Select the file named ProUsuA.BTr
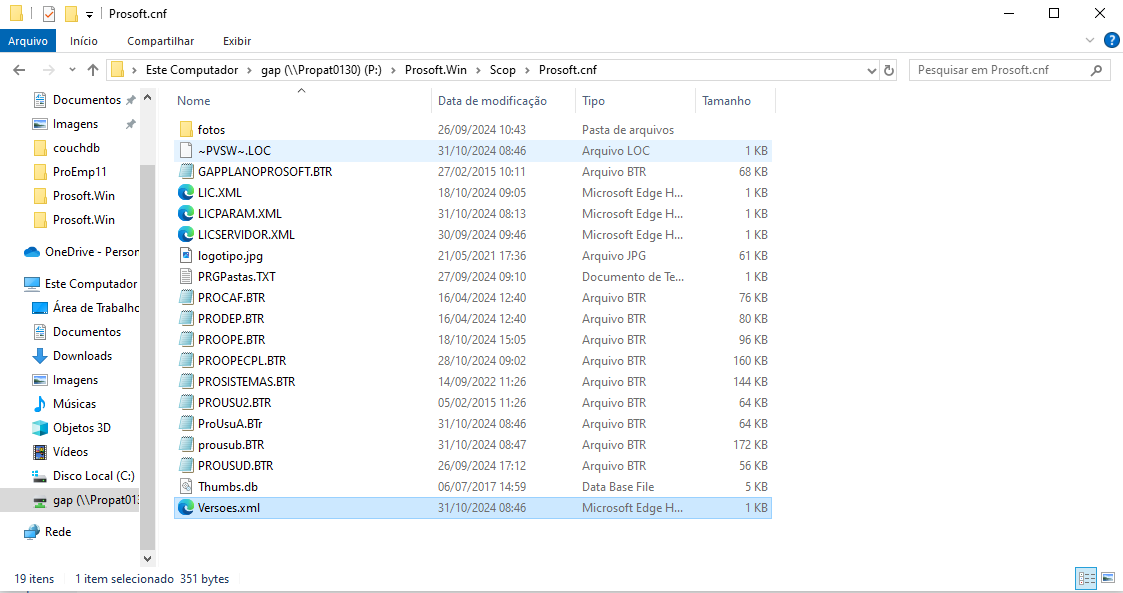This screenshot has height=593, width=1123. point(230,424)
